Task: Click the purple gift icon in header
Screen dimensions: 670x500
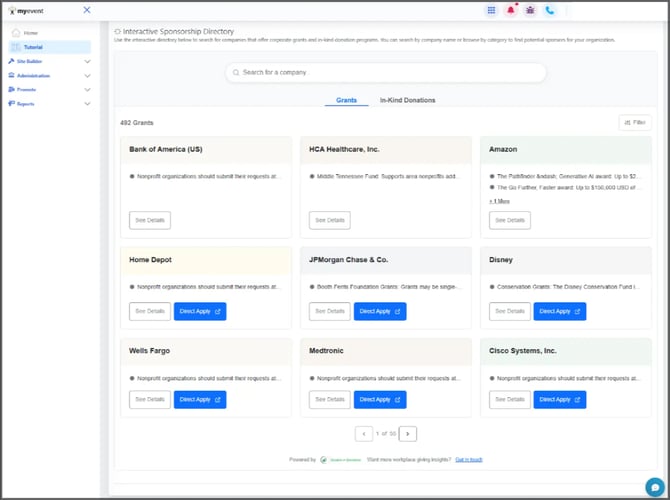Action: tap(530, 10)
